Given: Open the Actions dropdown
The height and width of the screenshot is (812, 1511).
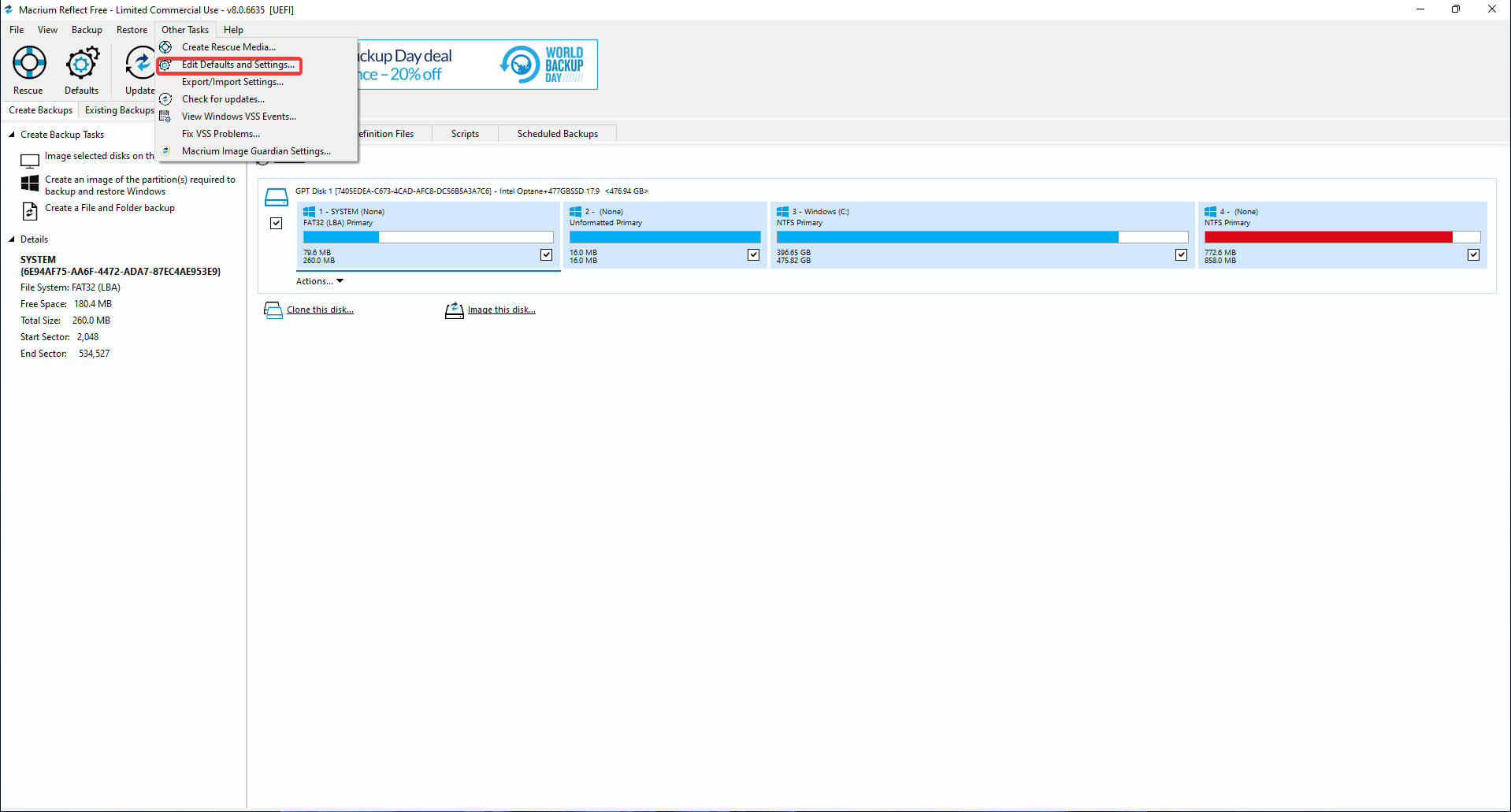Looking at the screenshot, I should coord(320,281).
